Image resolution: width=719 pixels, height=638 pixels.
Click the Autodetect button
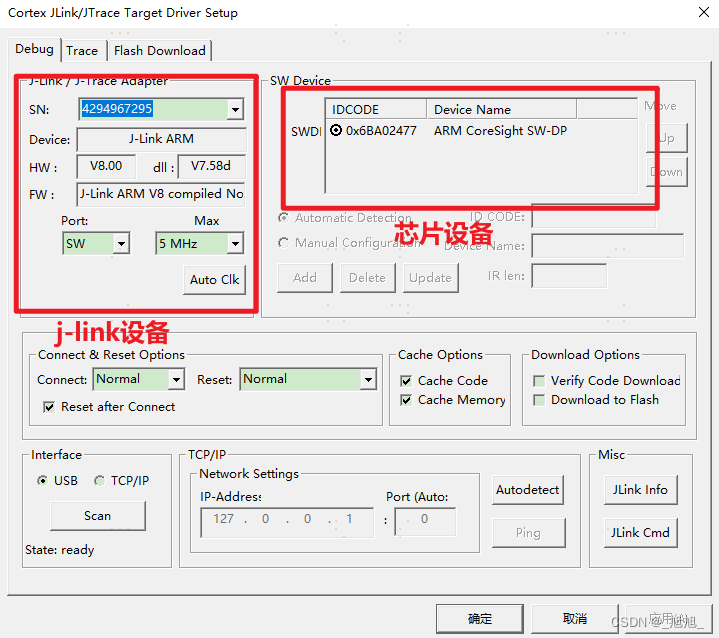point(528,490)
